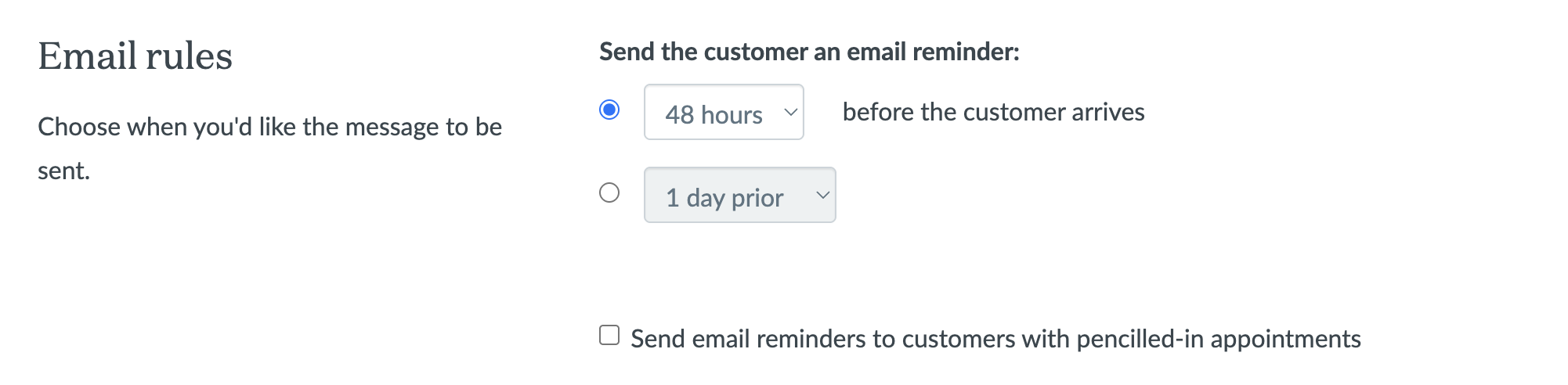Click the "48 hours" value text

coord(714,114)
